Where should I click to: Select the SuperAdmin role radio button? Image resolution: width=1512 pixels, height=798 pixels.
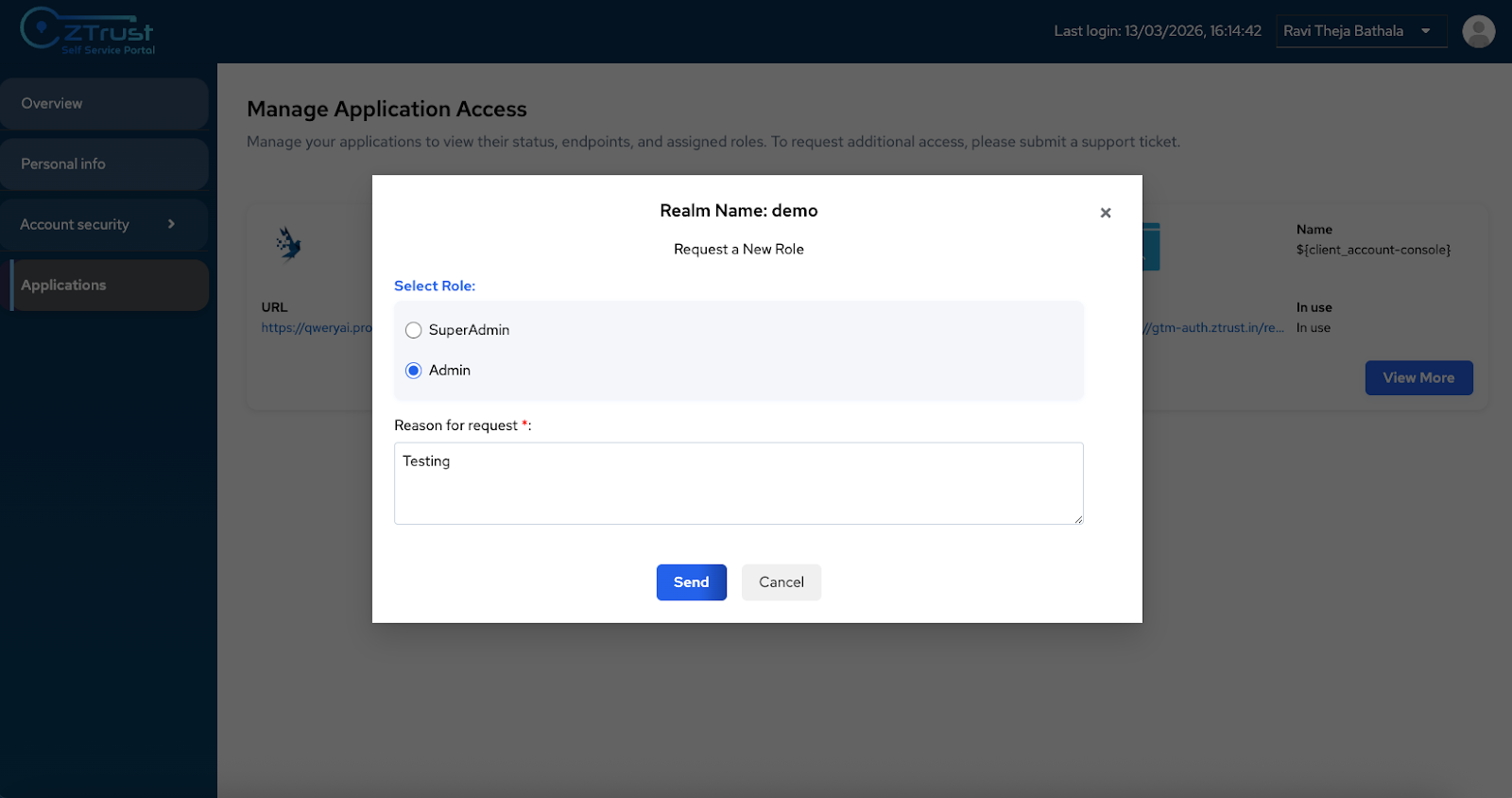coord(414,330)
